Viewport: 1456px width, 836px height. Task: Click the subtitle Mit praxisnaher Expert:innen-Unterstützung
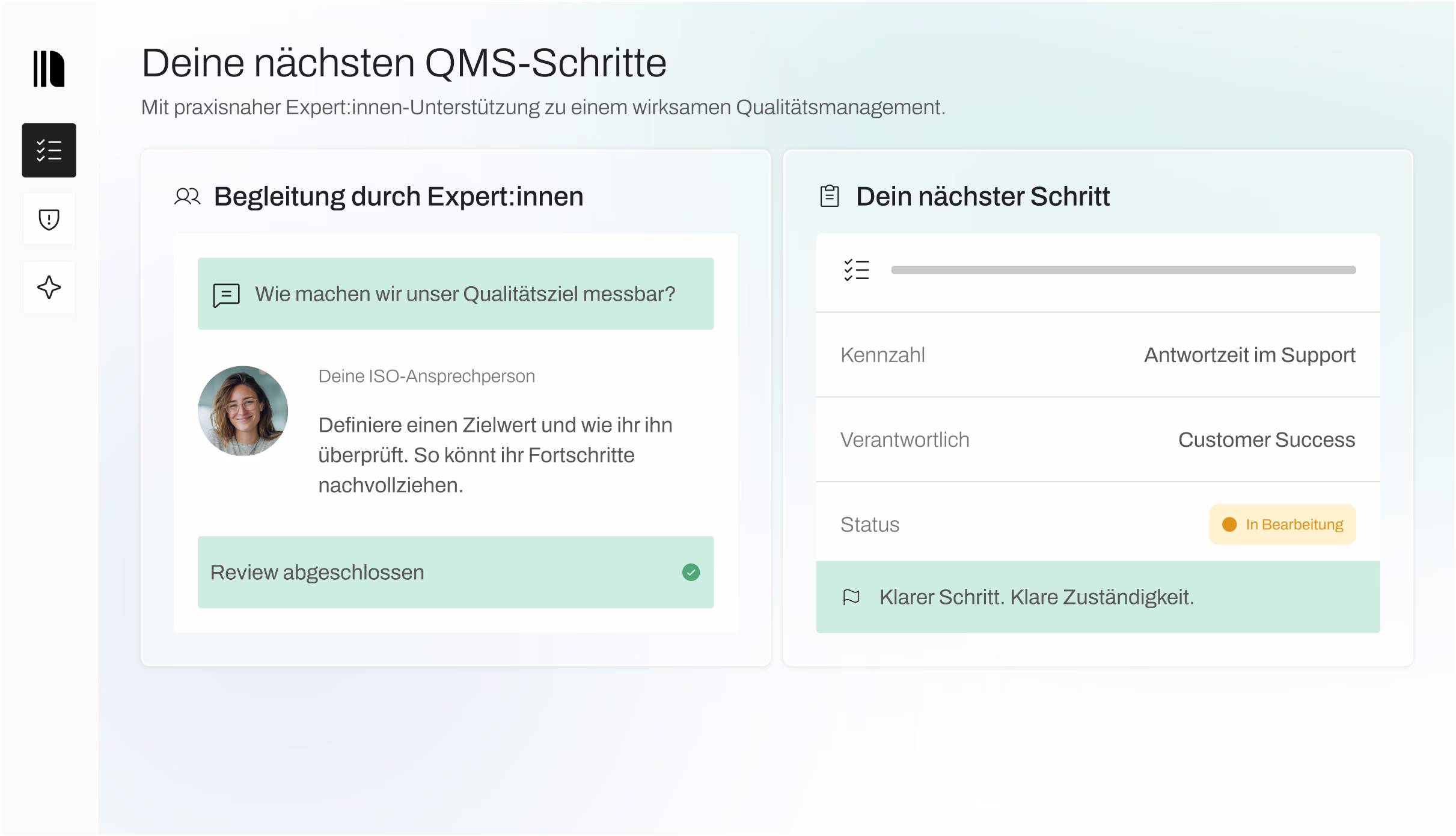coord(543,108)
